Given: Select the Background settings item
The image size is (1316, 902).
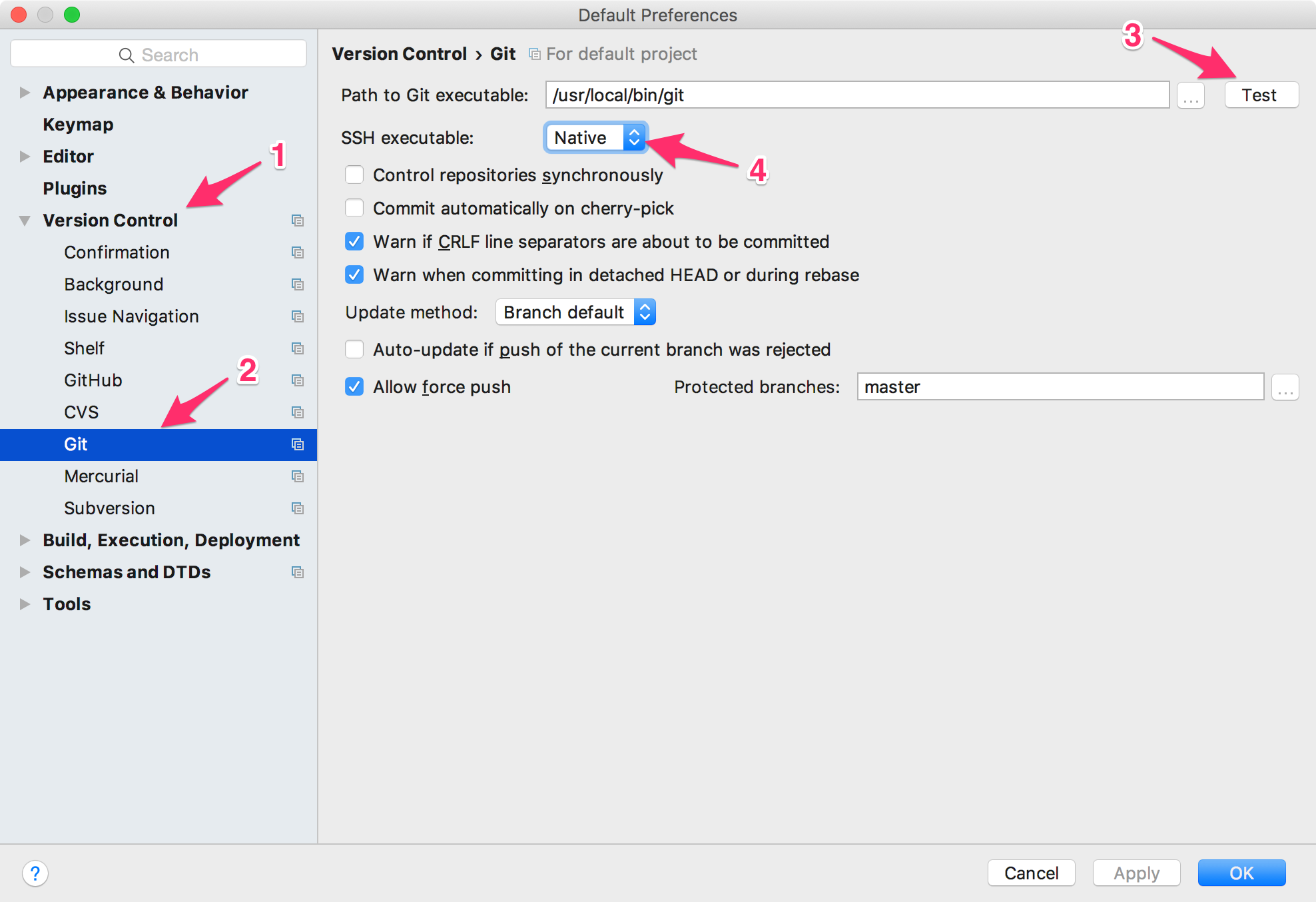Looking at the screenshot, I should tap(113, 284).
